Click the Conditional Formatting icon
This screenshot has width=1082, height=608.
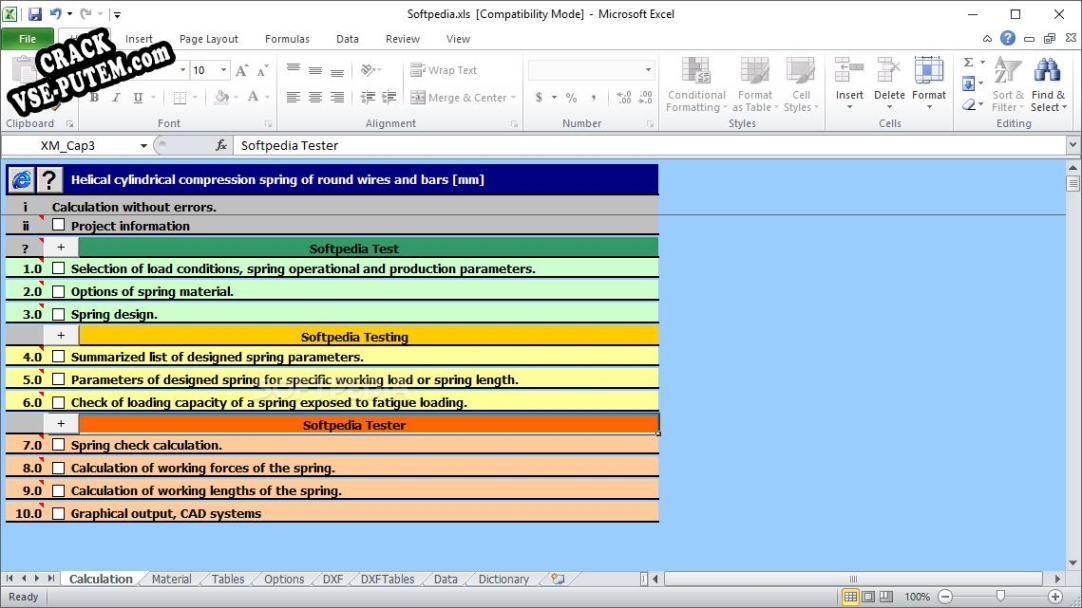695,72
